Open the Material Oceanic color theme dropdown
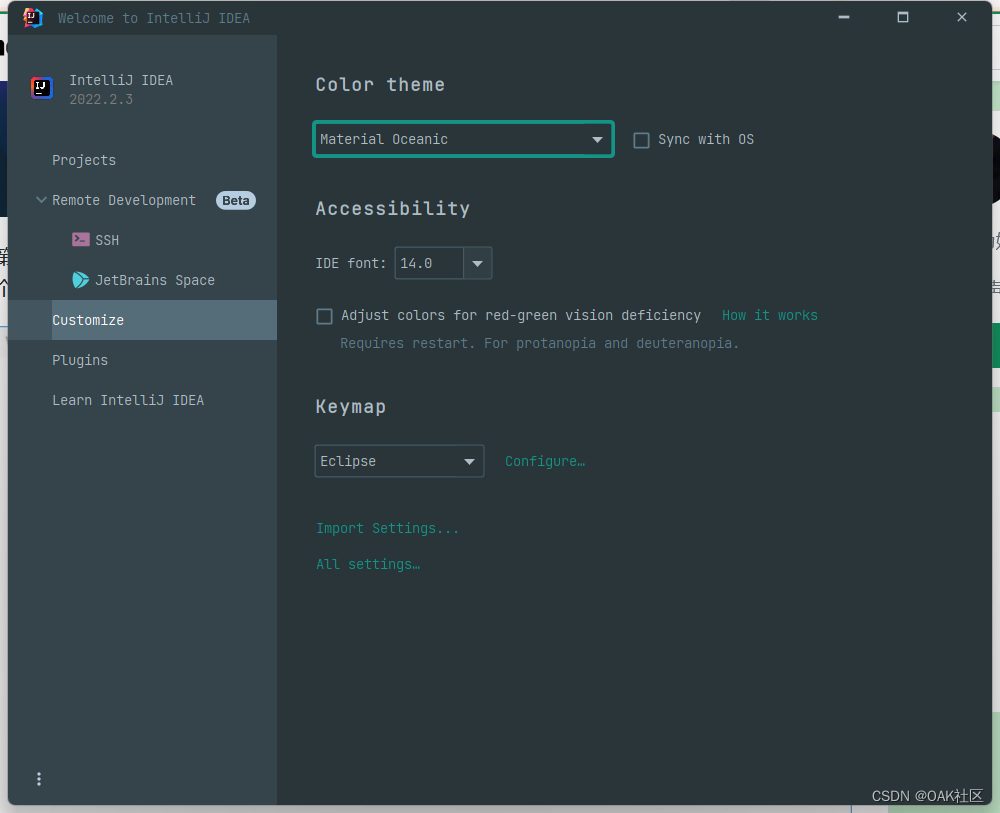The width and height of the screenshot is (1000, 813). [464, 139]
